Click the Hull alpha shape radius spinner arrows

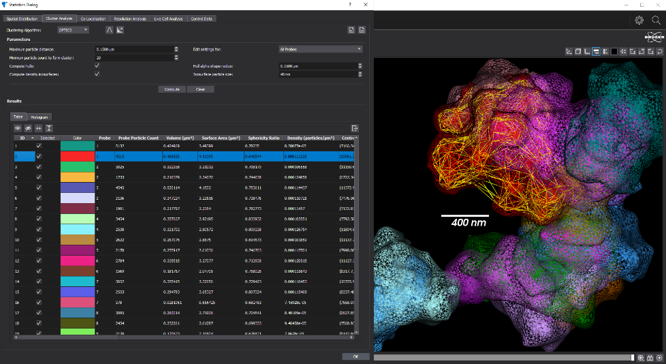[x=360, y=66]
